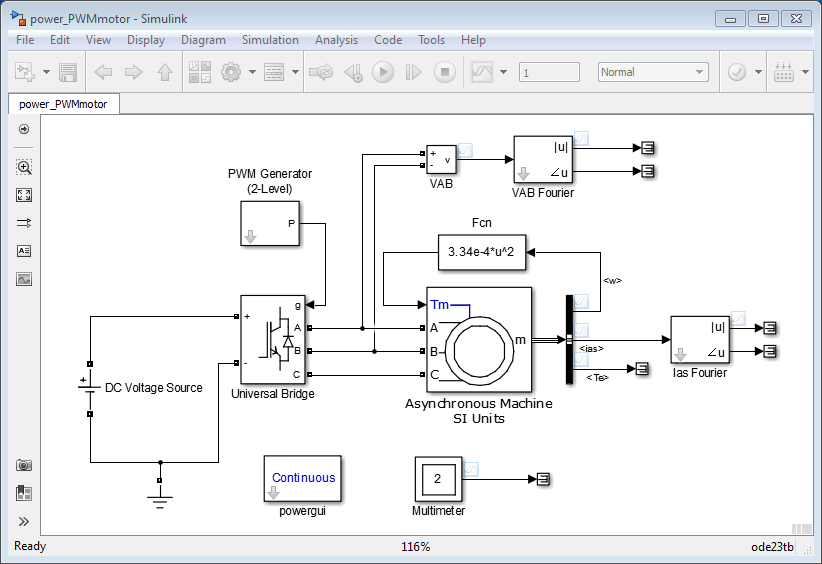822x564 pixels.
Task: Open the Tools menu
Action: point(431,40)
